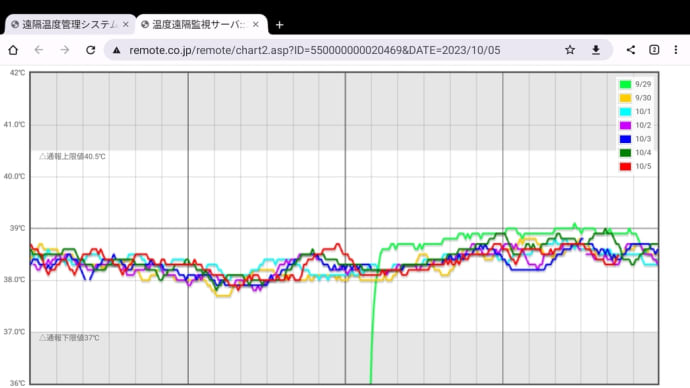690x388 pixels.
Task: Click the 10/2 legend label
Action: 643,125
